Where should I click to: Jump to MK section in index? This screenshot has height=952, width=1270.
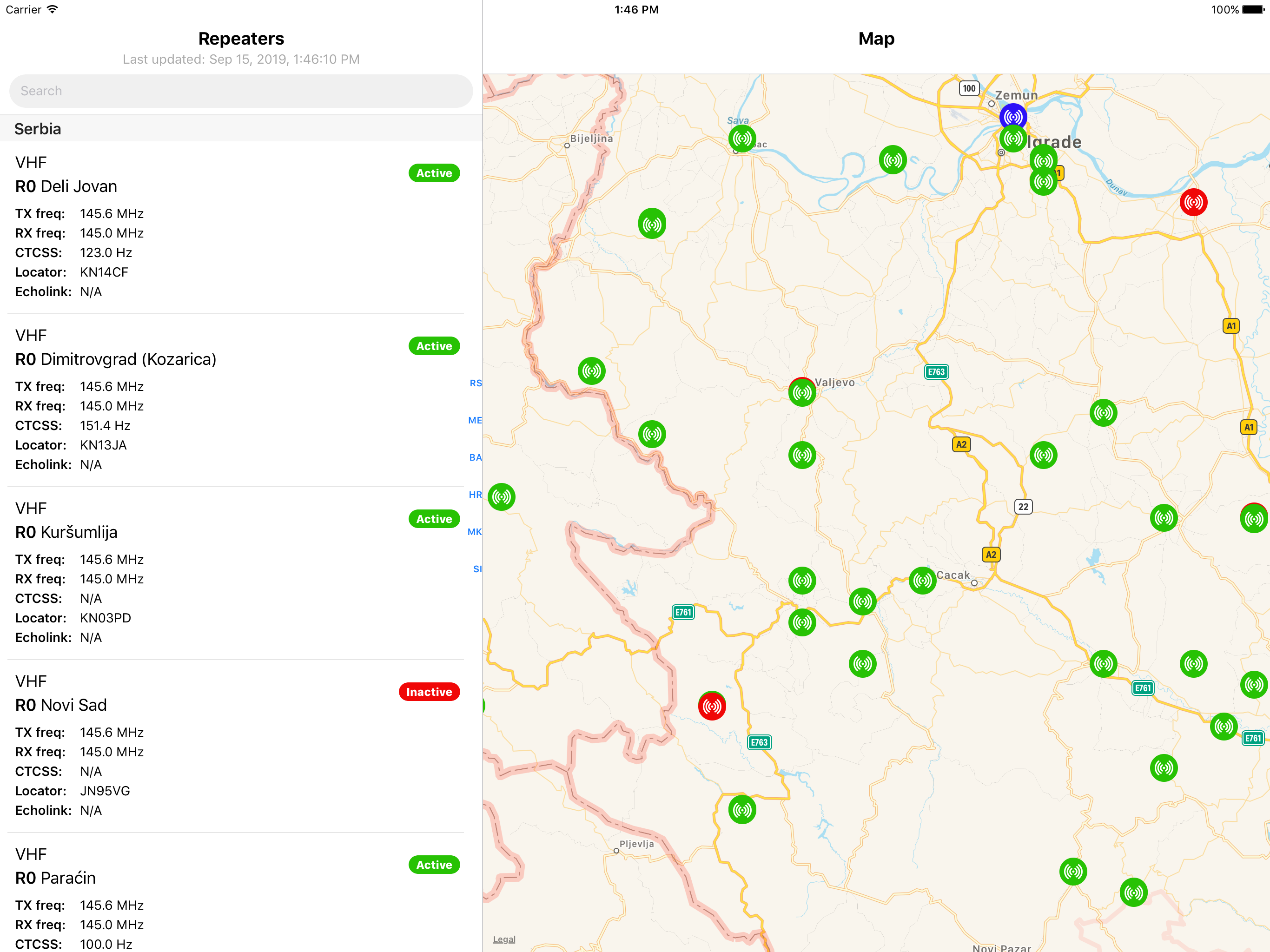(x=475, y=532)
